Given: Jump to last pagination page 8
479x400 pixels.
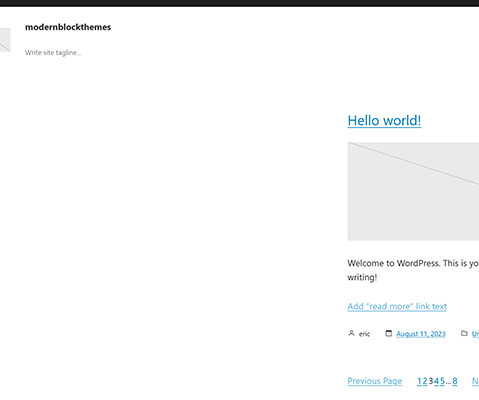Looking at the screenshot, I should click(x=455, y=381).
